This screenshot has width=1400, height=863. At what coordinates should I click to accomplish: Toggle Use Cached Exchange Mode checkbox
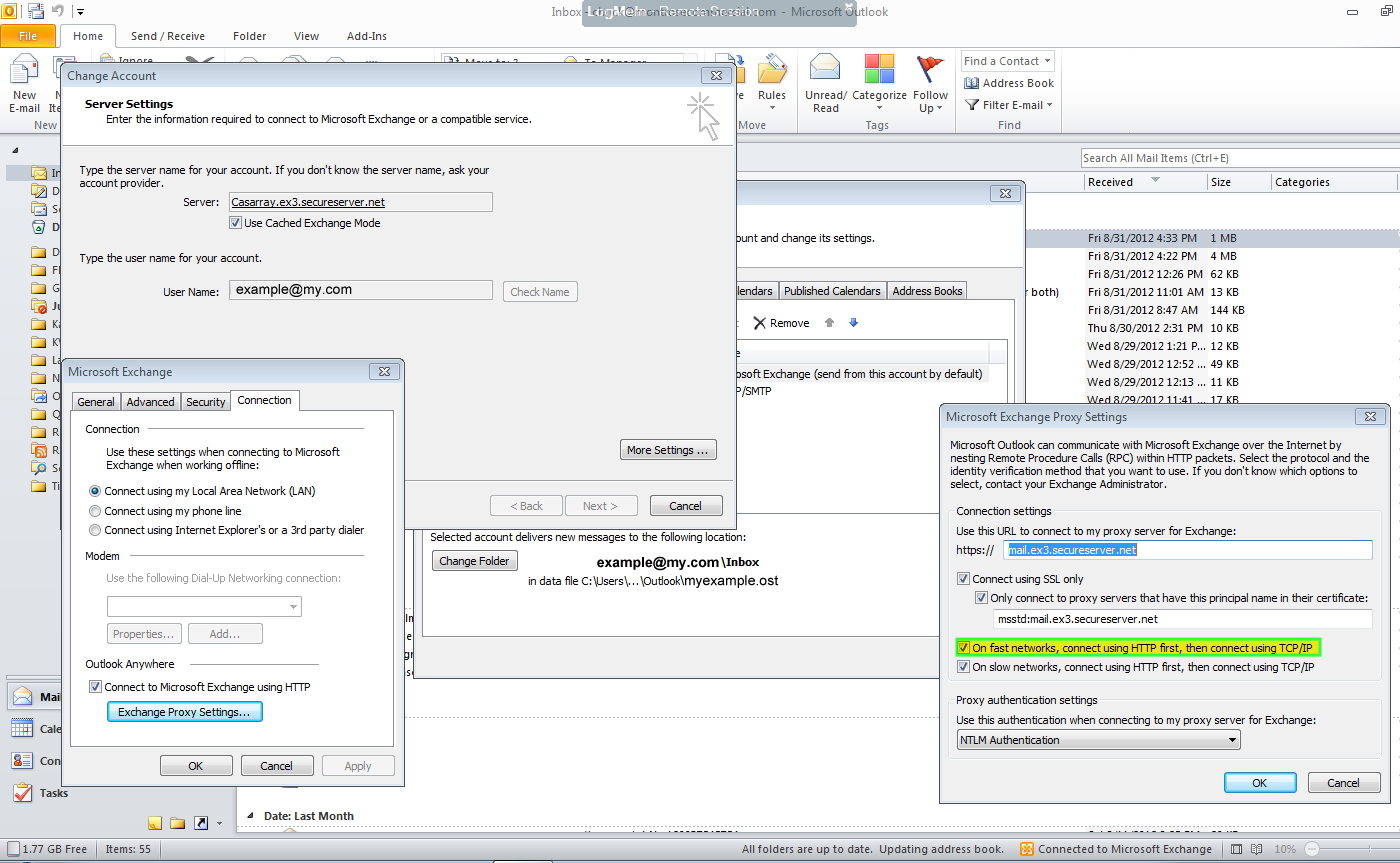point(236,223)
